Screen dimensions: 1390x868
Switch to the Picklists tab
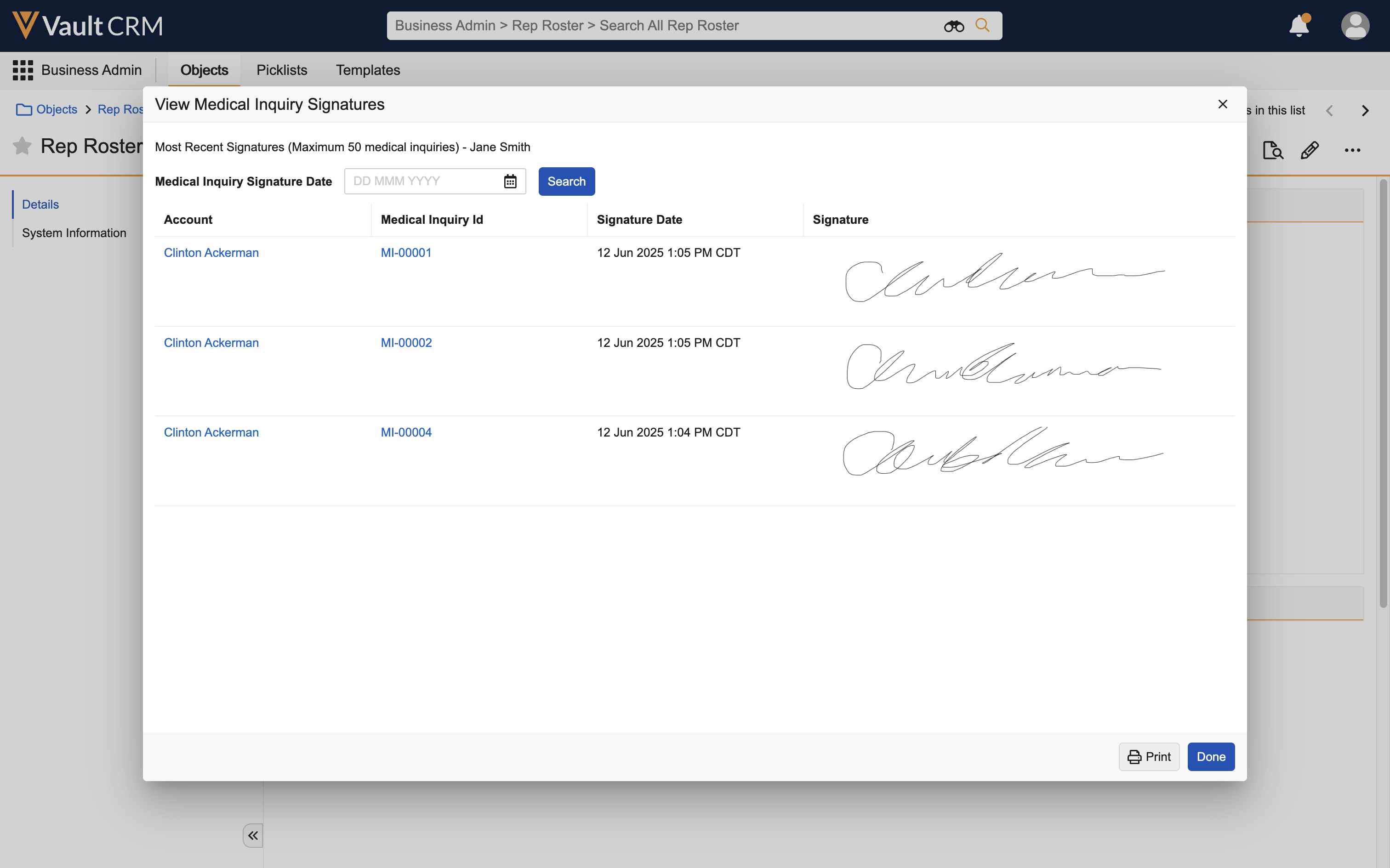tap(282, 70)
